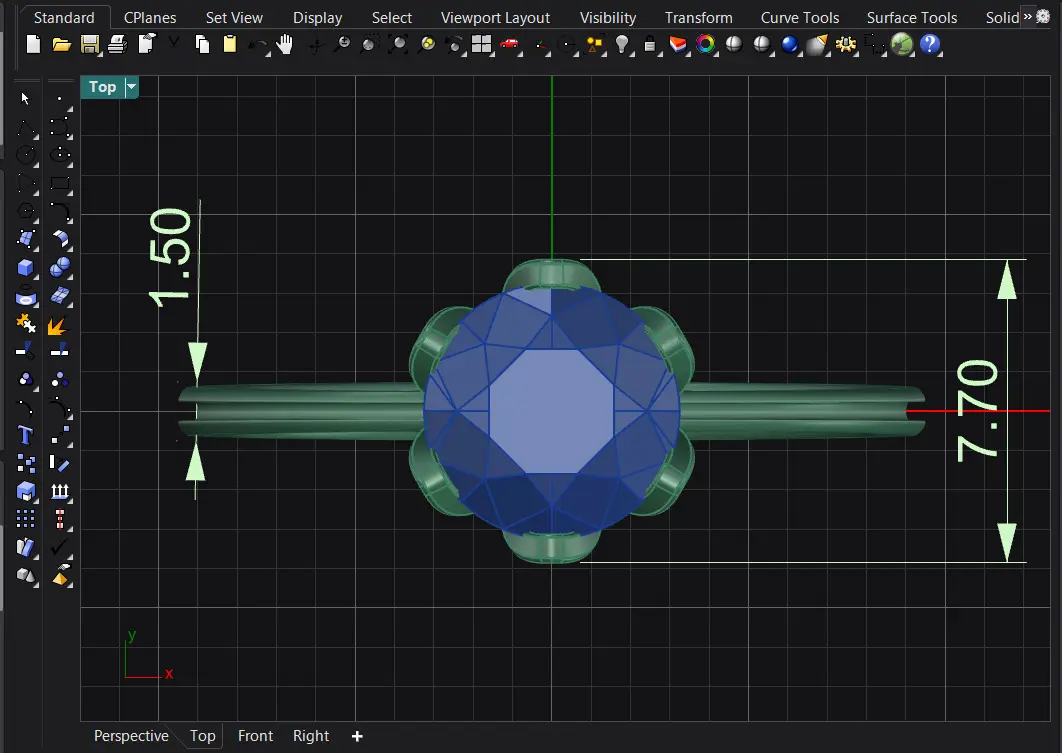Click the light bulb hide objects icon
The width and height of the screenshot is (1062, 753).
coord(622,45)
